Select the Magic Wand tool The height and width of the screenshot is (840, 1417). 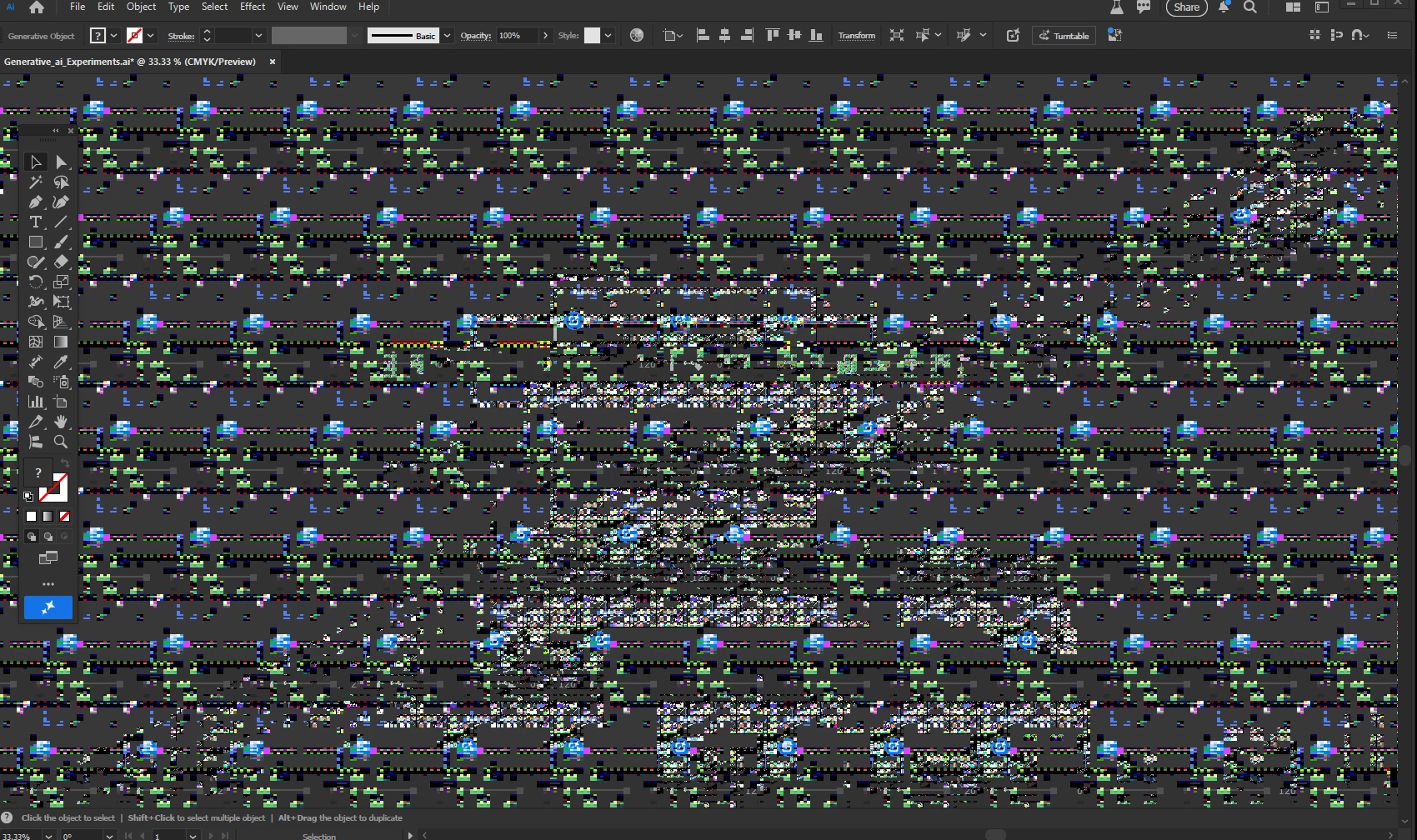point(35,182)
